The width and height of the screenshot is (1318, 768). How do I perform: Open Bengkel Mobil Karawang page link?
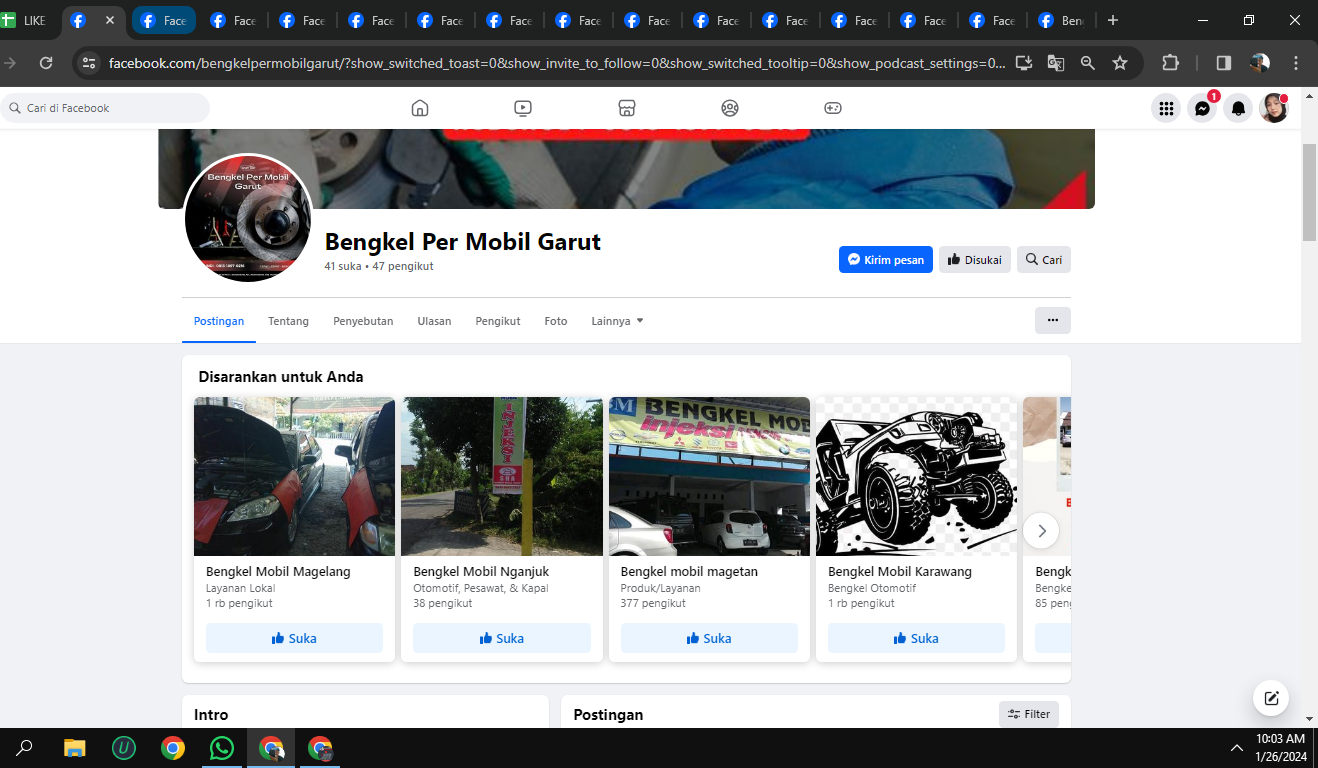click(x=900, y=572)
